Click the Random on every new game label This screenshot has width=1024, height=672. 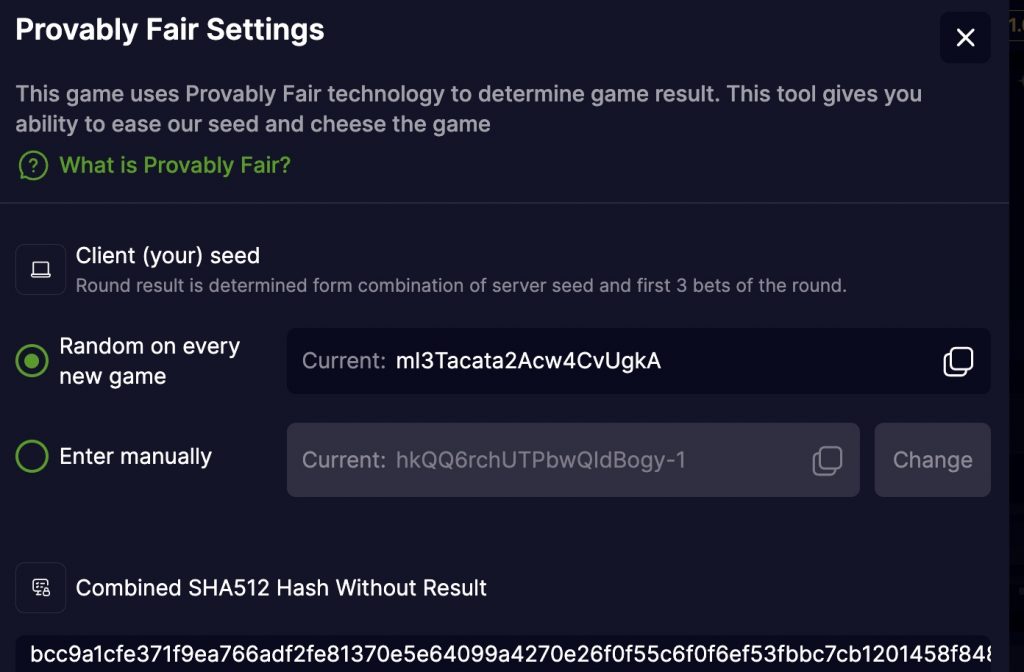click(150, 361)
